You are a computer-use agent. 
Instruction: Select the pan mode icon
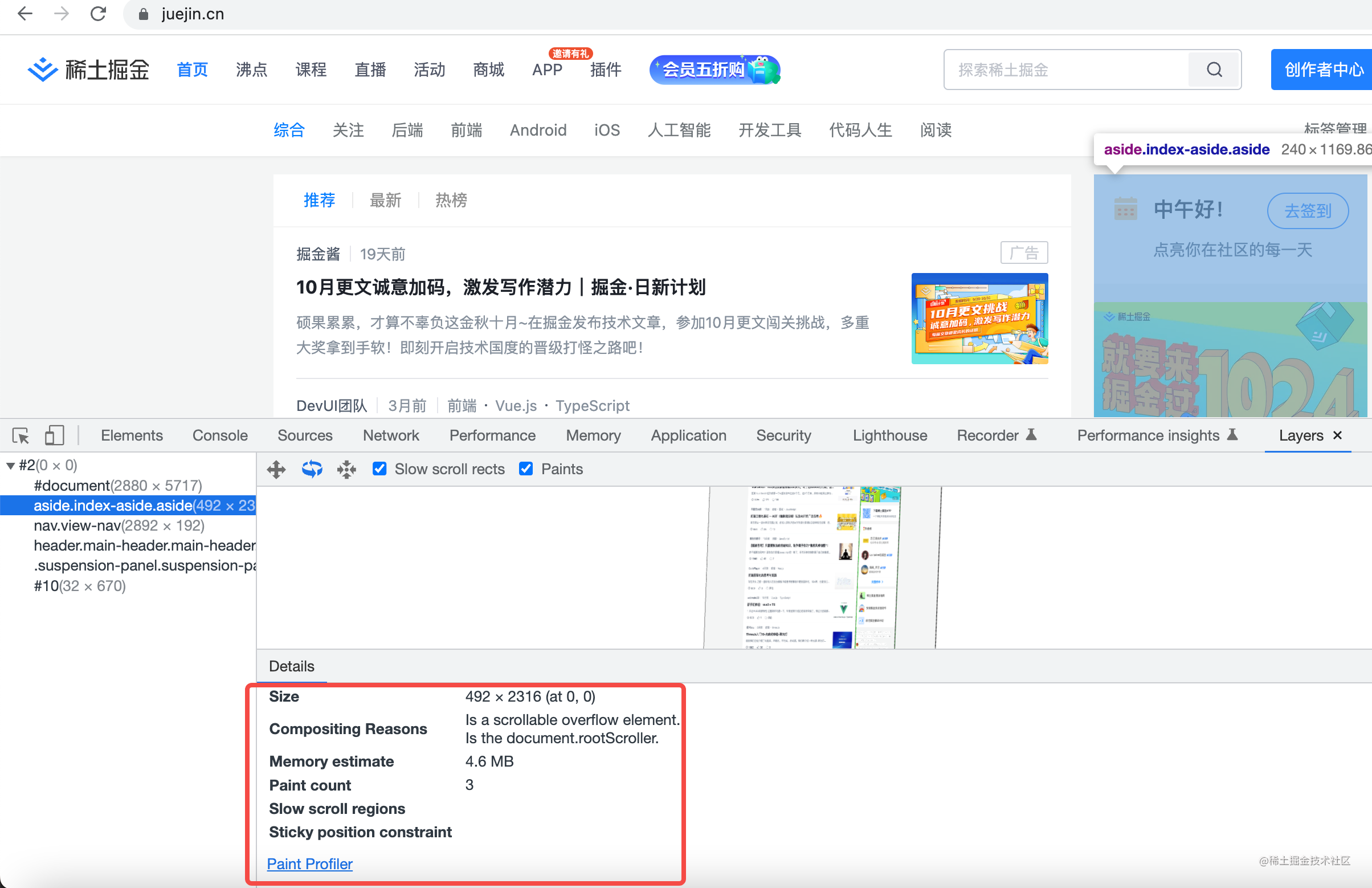click(x=277, y=470)
